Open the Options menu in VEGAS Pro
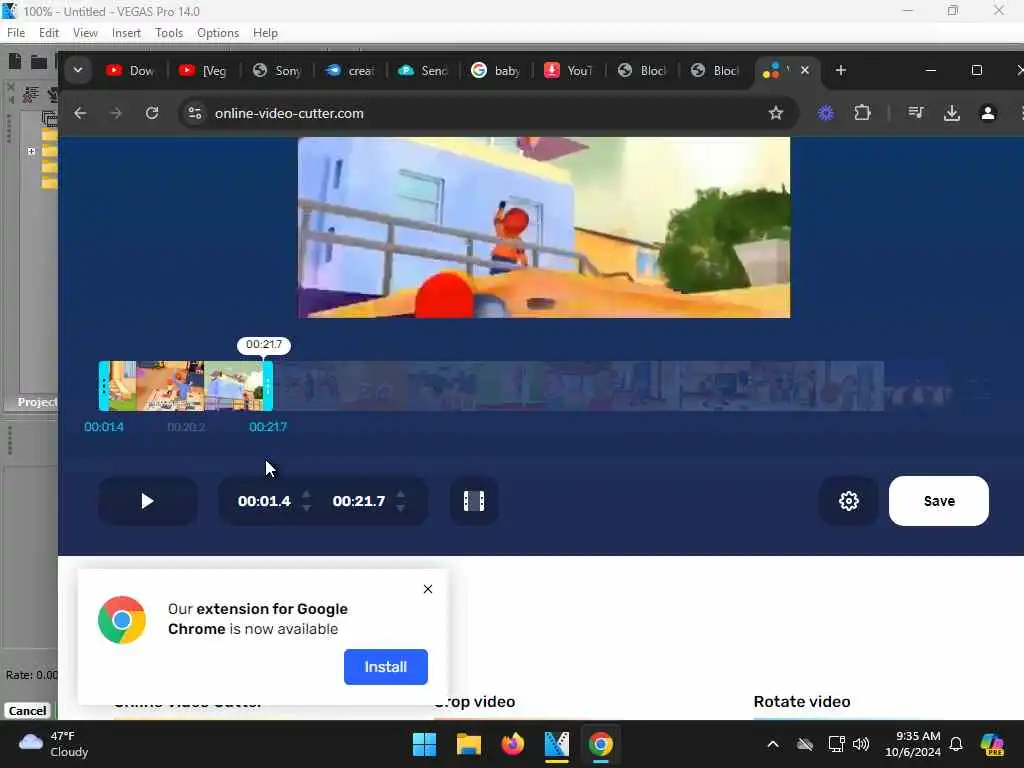1024x768 pixels. tap(218, 33)
